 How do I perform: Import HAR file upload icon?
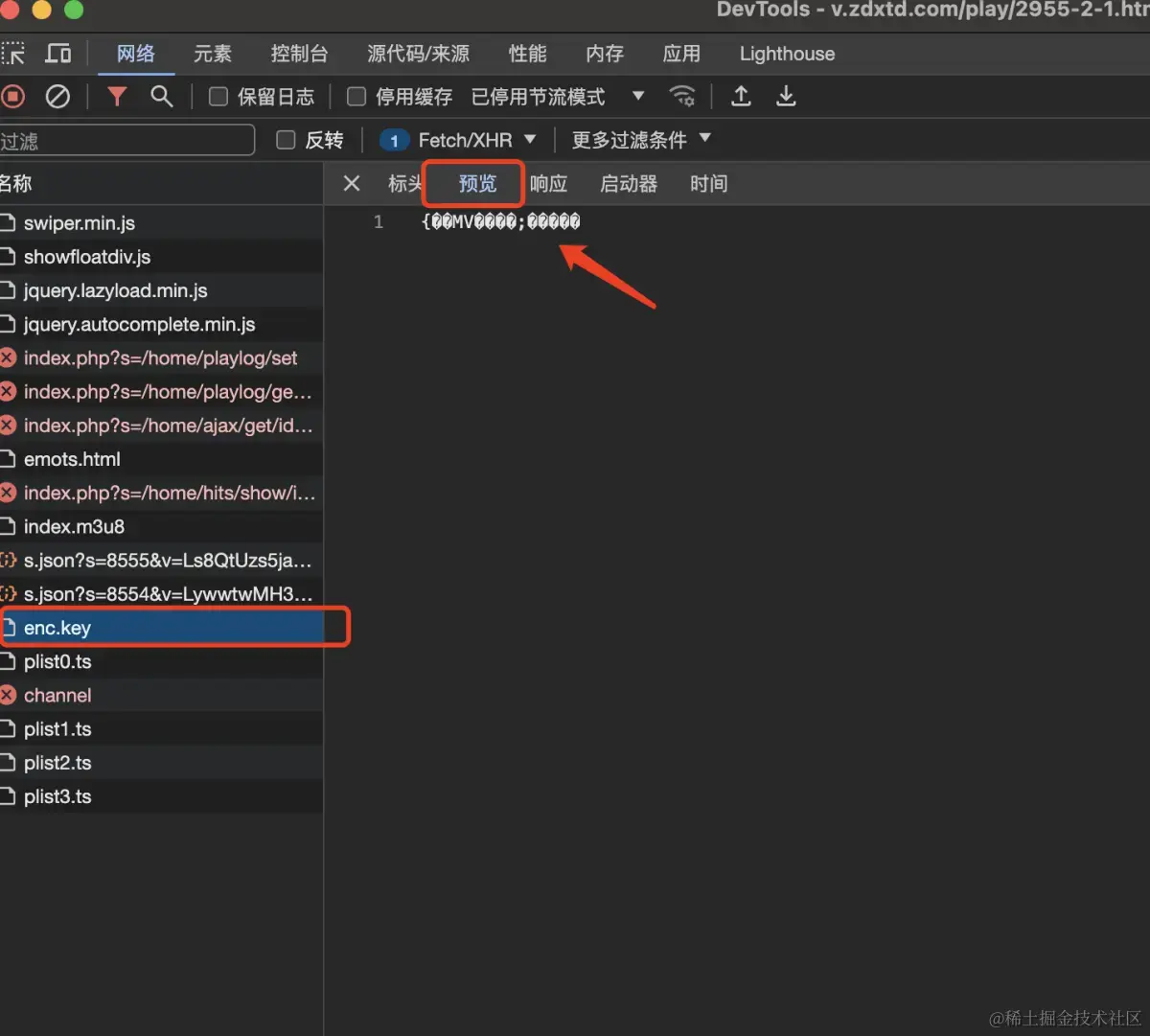click(x=741, y=96)
